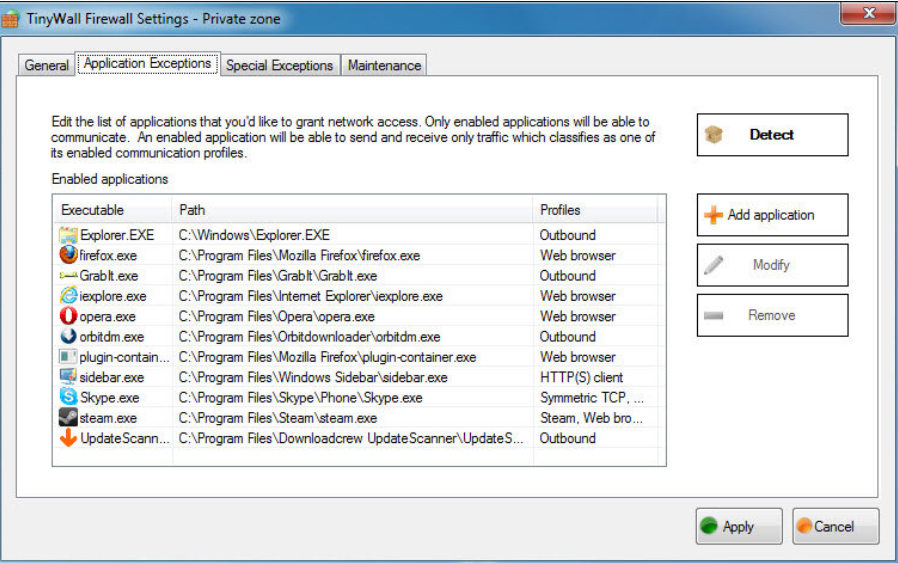Click the orange circle icon on Cancel

[804, 526]
